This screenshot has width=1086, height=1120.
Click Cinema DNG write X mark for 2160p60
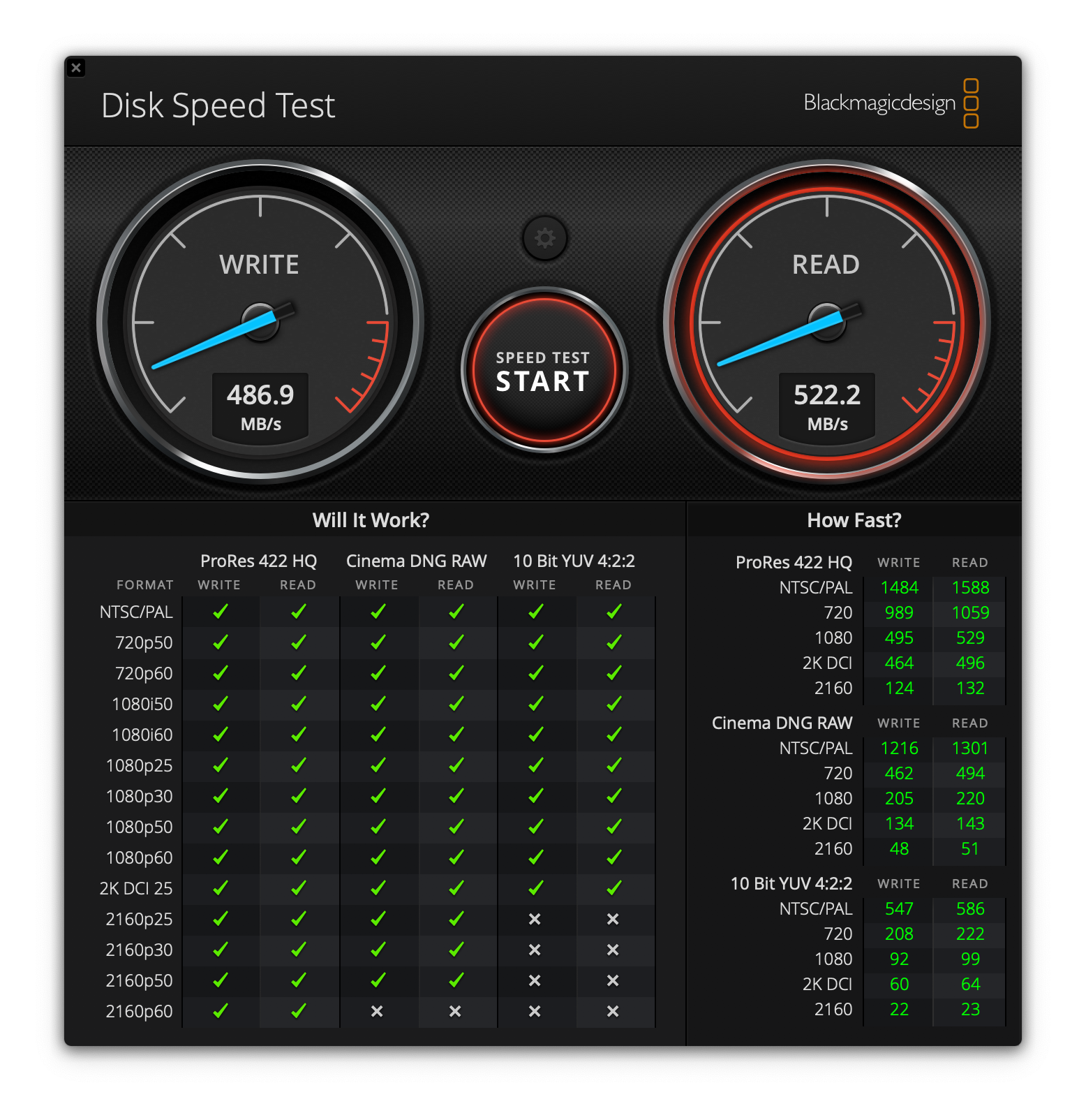[x=377, y=1011]
